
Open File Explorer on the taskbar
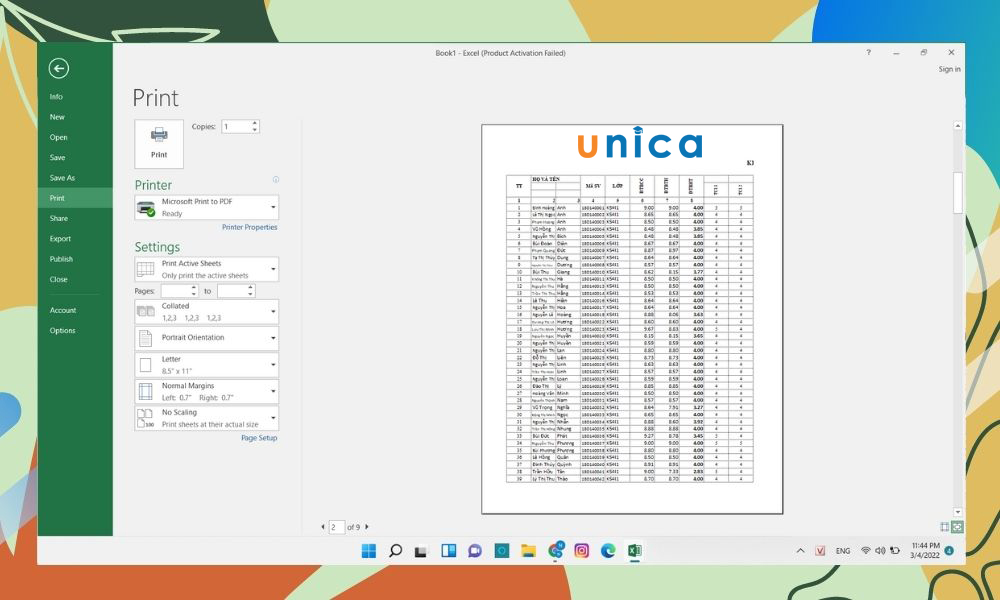tap(528, 550)
